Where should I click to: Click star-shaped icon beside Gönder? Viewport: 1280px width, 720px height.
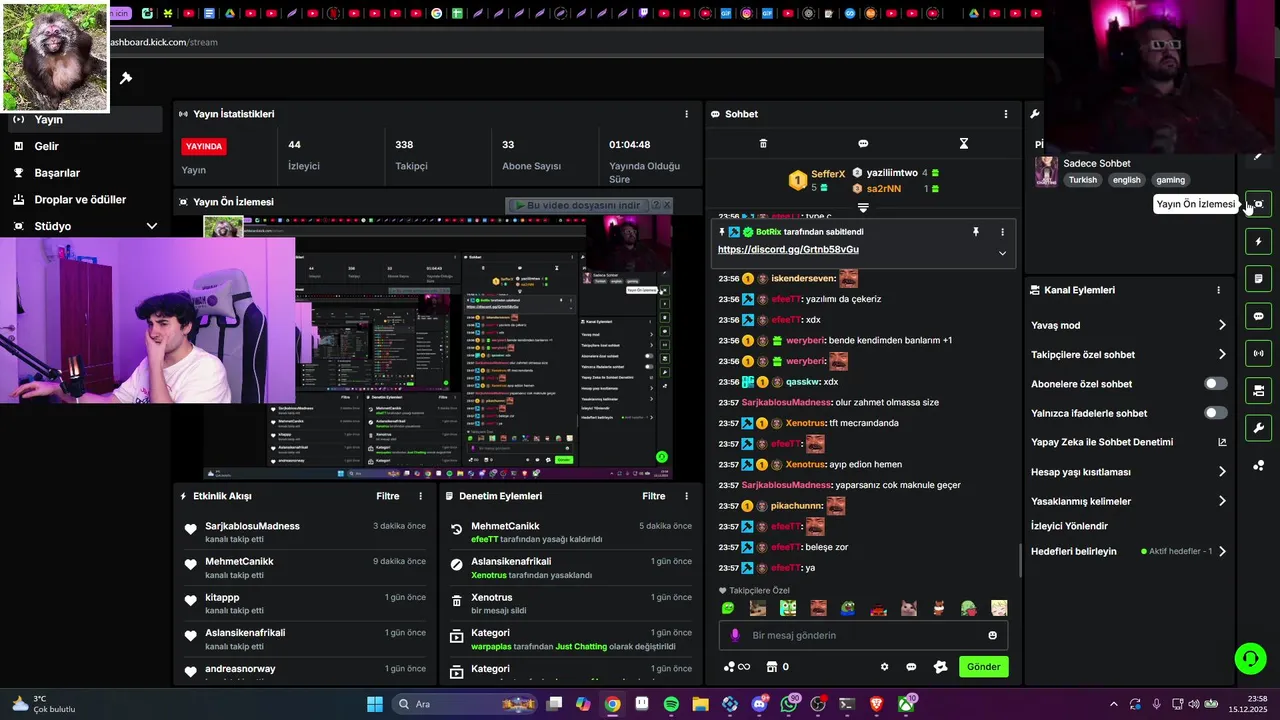(x=940, y=667)
